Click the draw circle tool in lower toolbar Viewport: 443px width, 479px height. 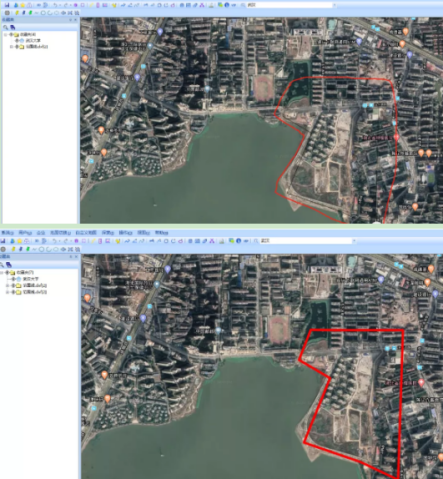coord(41,249)
